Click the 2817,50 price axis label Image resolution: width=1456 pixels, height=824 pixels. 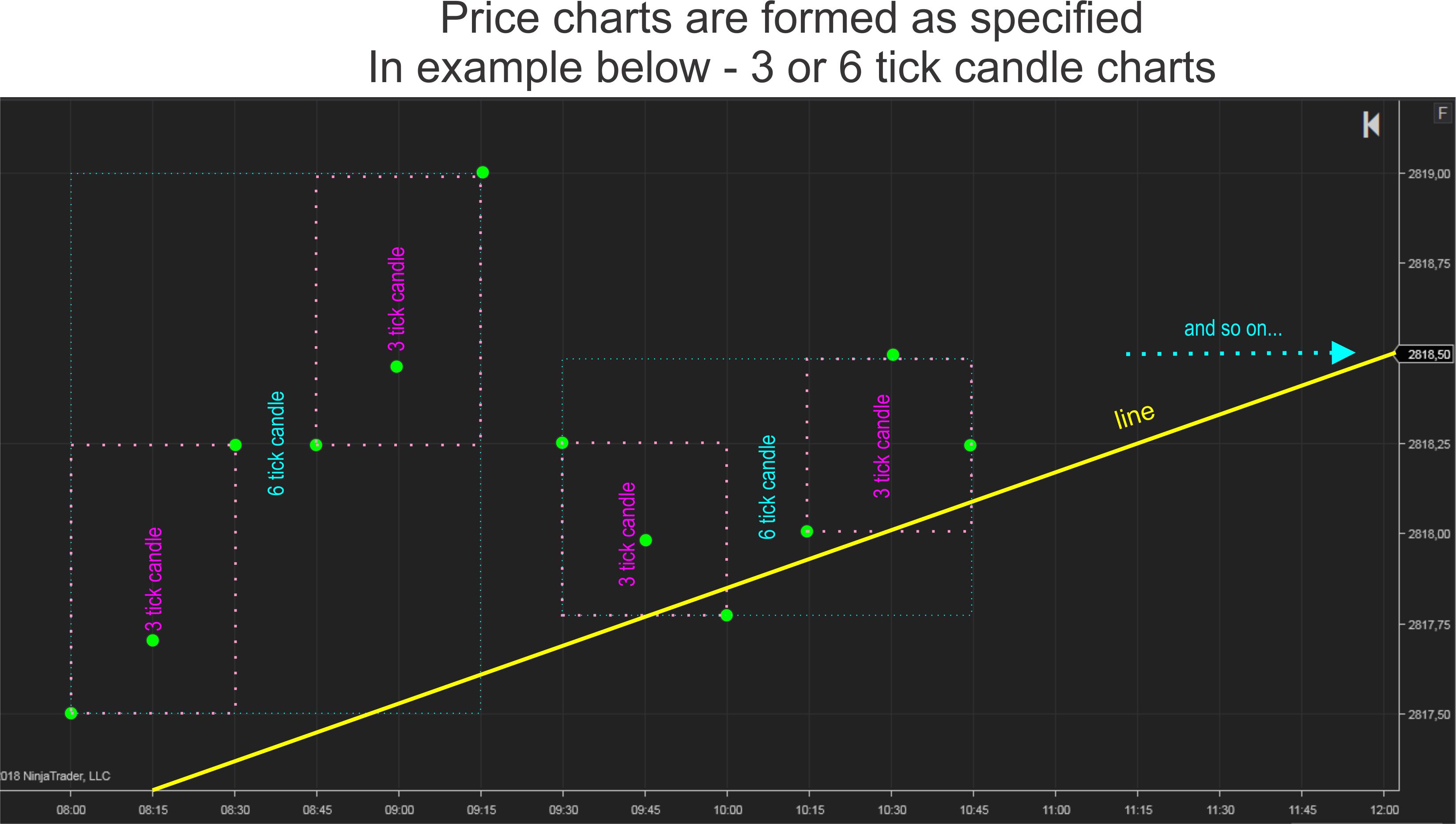[1429, 715]
